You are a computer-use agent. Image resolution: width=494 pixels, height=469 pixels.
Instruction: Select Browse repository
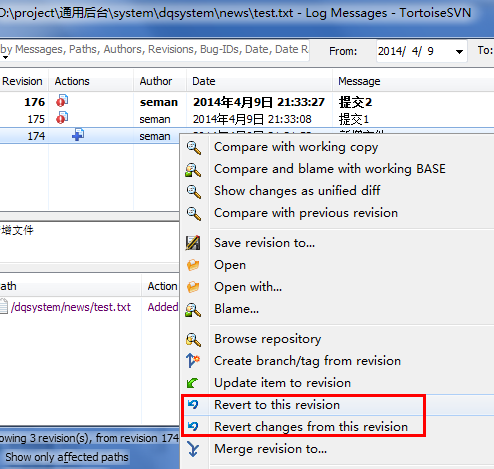(268, 339)
